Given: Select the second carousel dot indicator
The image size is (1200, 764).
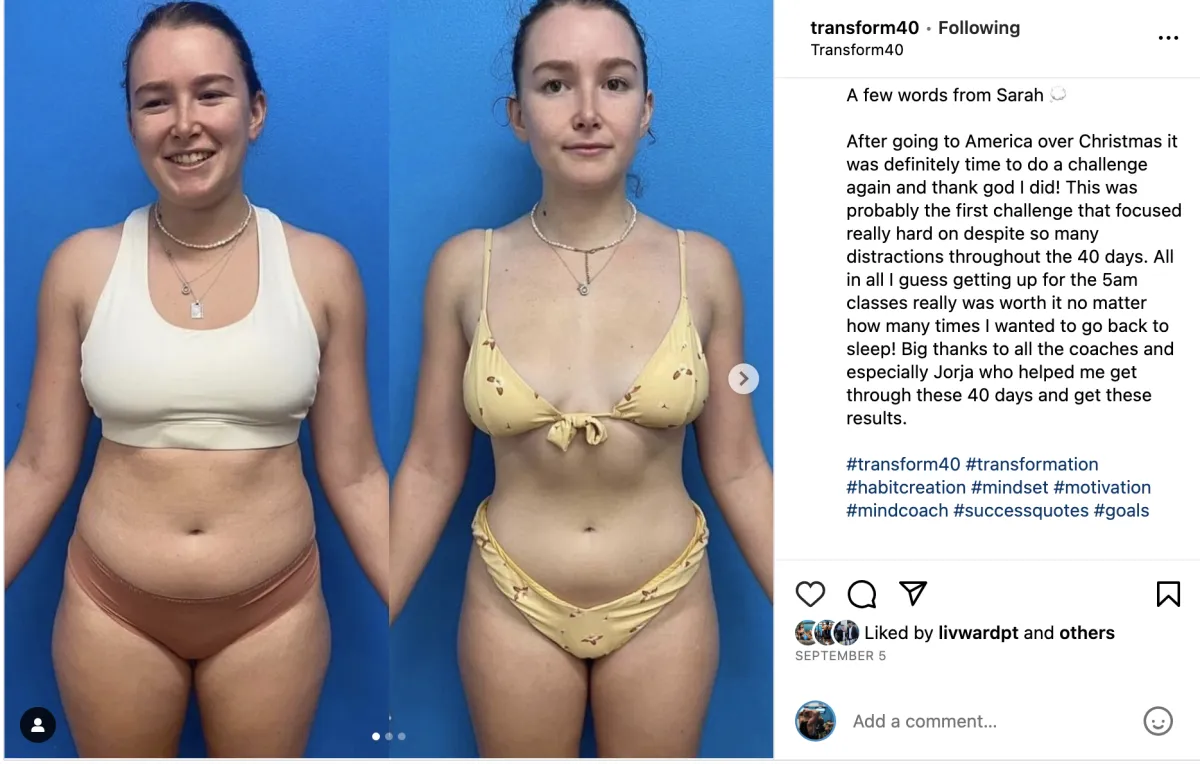Looking at the screenshot, I should tap(389, 736).
